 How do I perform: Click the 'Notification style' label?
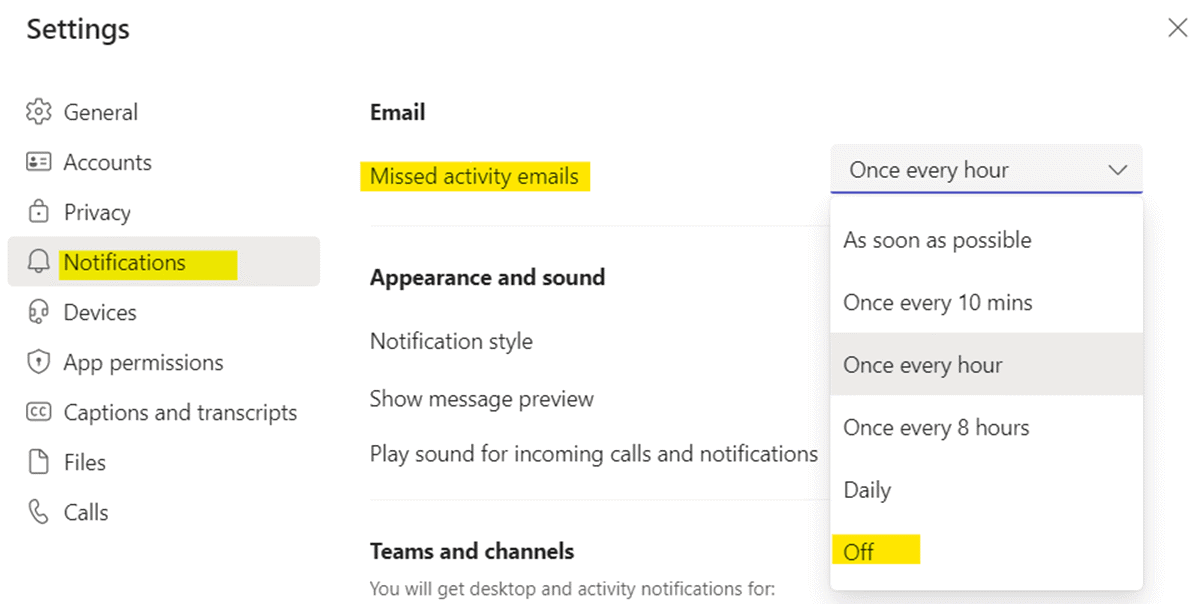(451, 341)
